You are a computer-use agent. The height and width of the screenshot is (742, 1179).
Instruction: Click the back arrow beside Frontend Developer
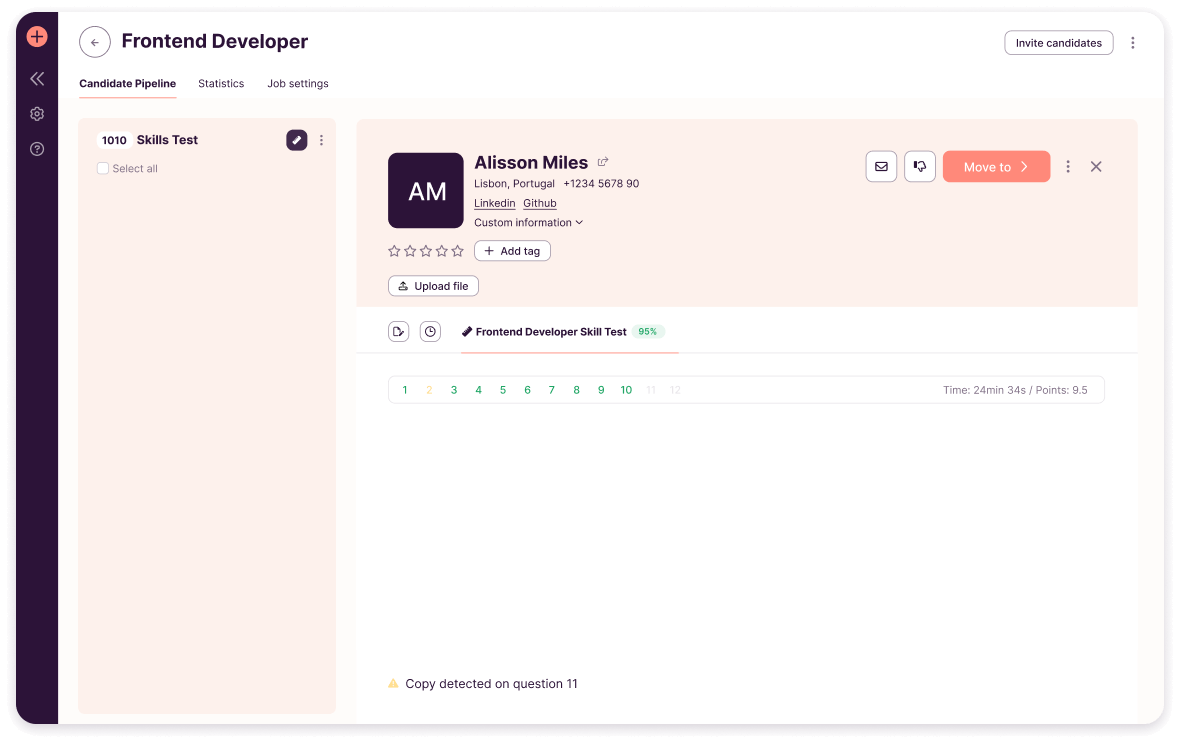[95, 42]
